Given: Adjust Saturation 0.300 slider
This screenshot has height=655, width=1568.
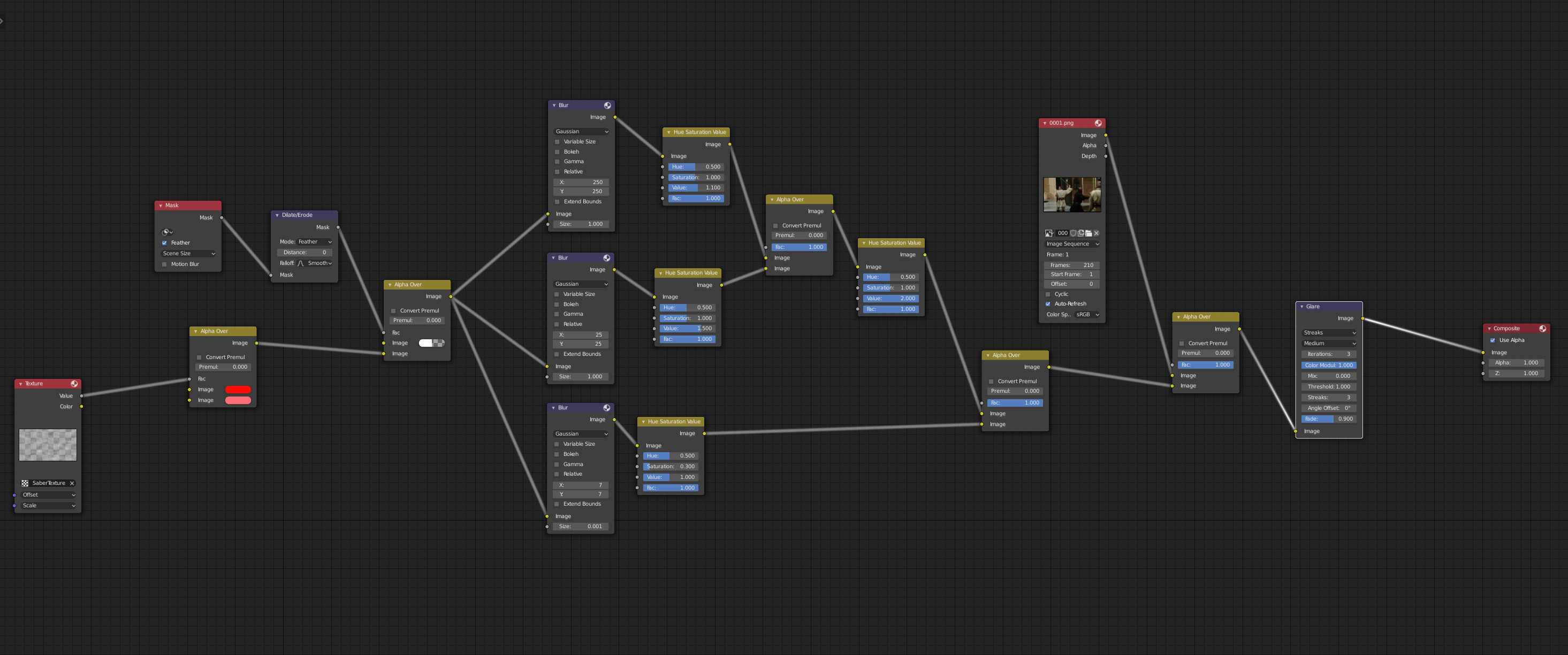Looking at the screenshot, I should [x=671, y=466].
